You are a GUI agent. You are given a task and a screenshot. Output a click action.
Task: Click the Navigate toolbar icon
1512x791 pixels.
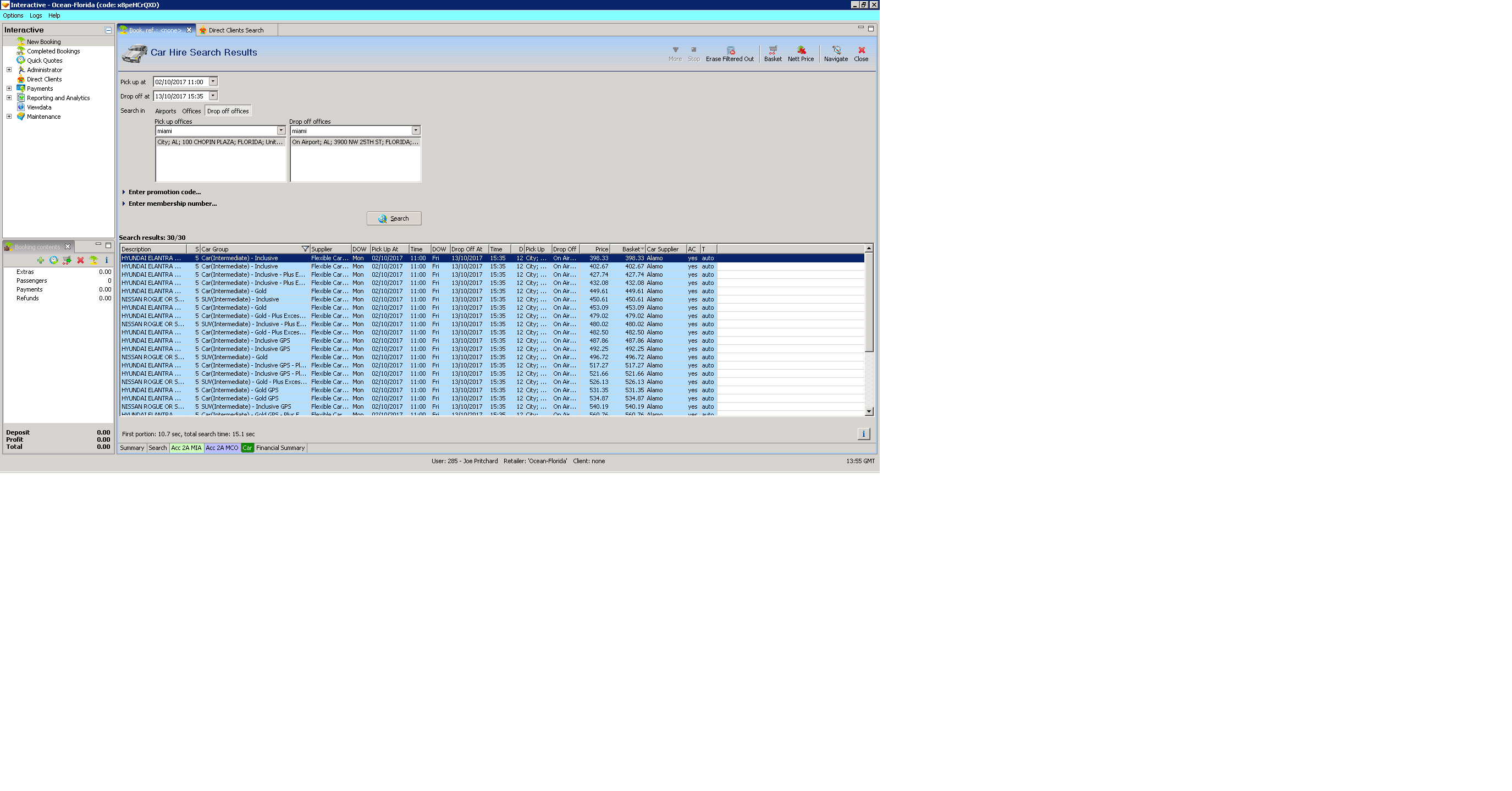[835, 53]
